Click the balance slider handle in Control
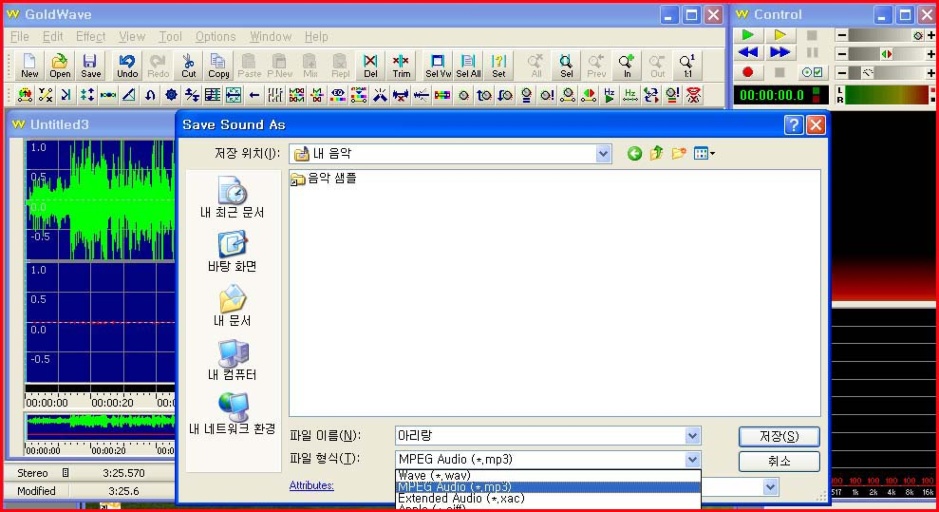 [886, 54]
